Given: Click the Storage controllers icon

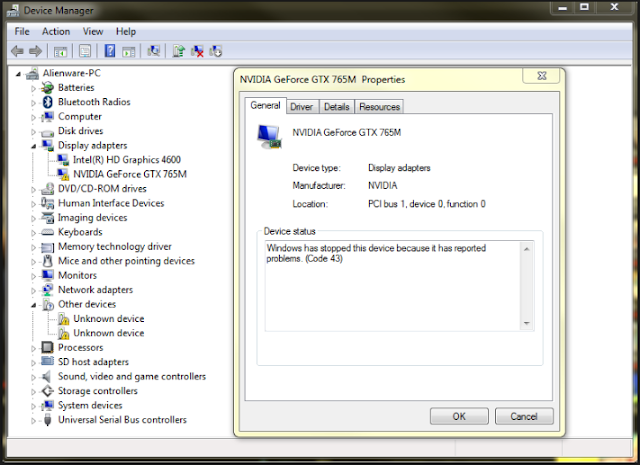Looking at the screenshot, I should click(48, 391).
